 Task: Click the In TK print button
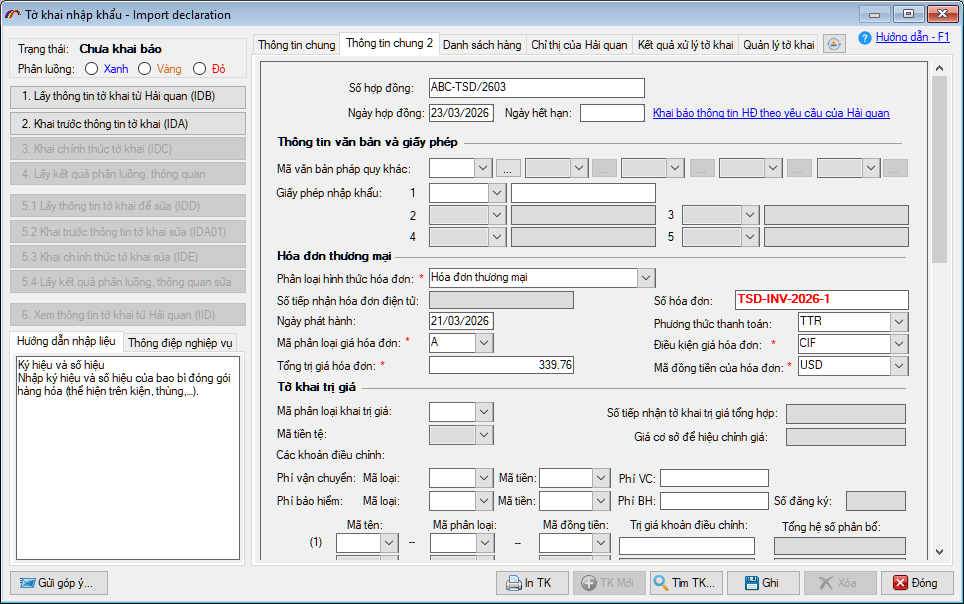point(531,583)
